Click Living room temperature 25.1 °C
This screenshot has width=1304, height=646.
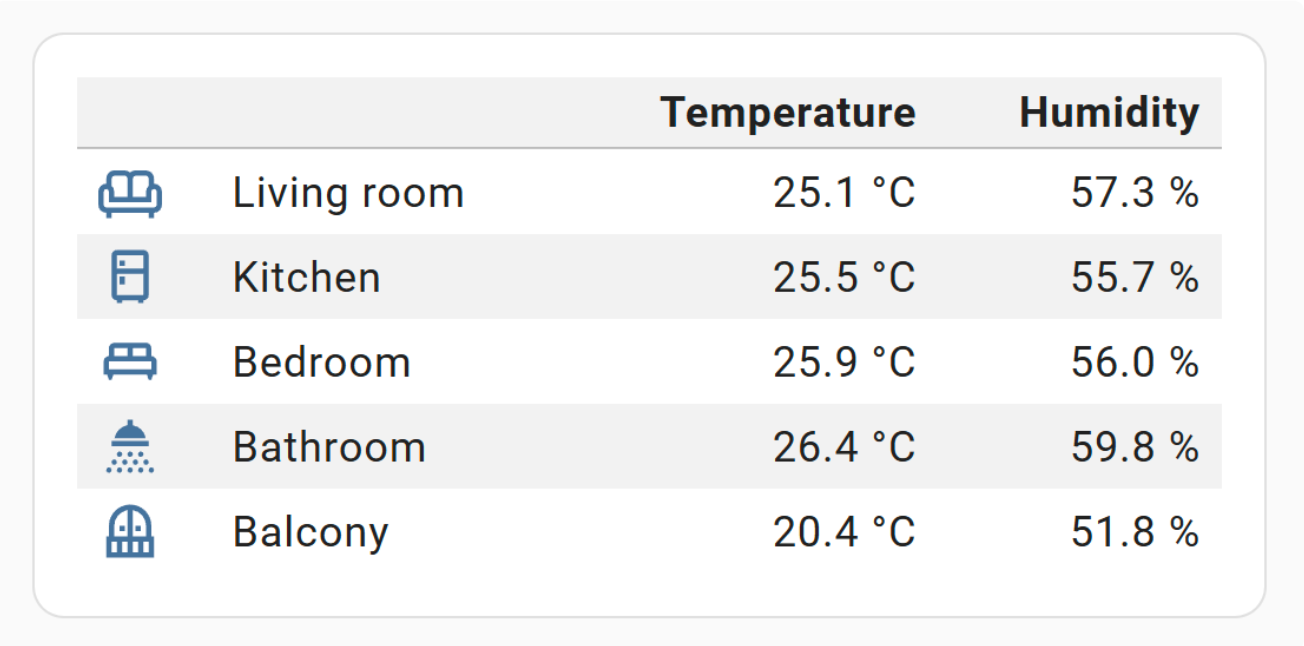[x=843, y=193]
